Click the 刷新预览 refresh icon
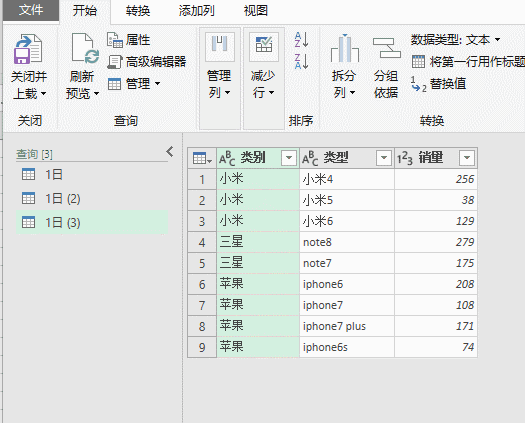The image size is (525, 423). (85, 49)
